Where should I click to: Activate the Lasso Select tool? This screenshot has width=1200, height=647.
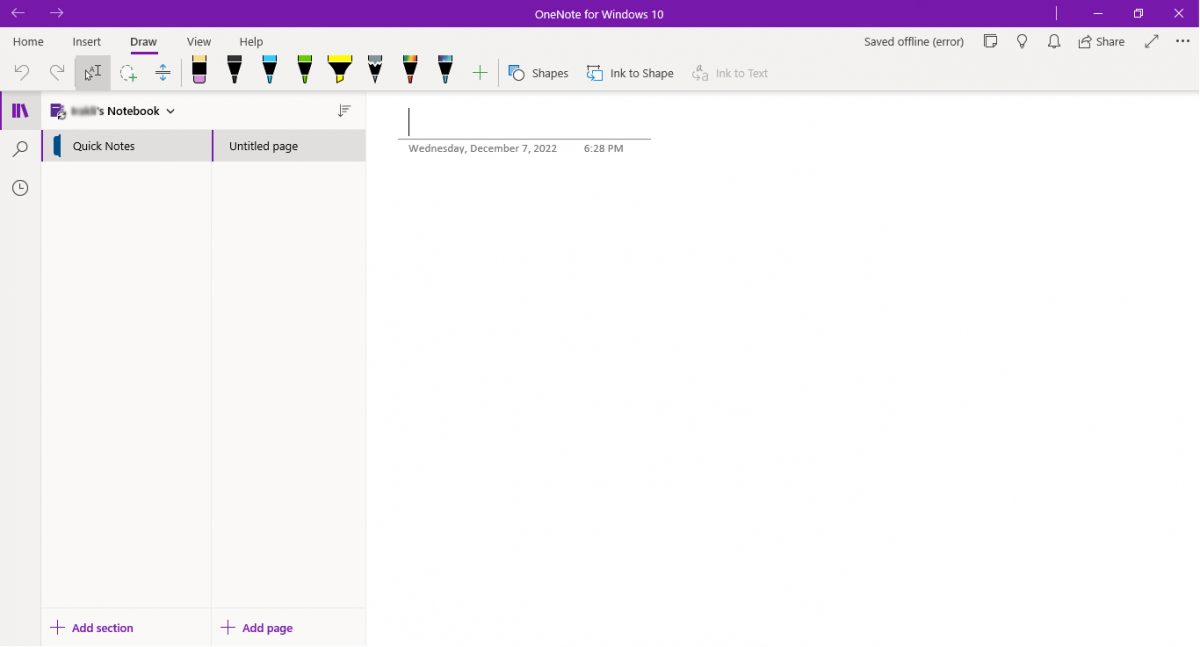[128, 73]
